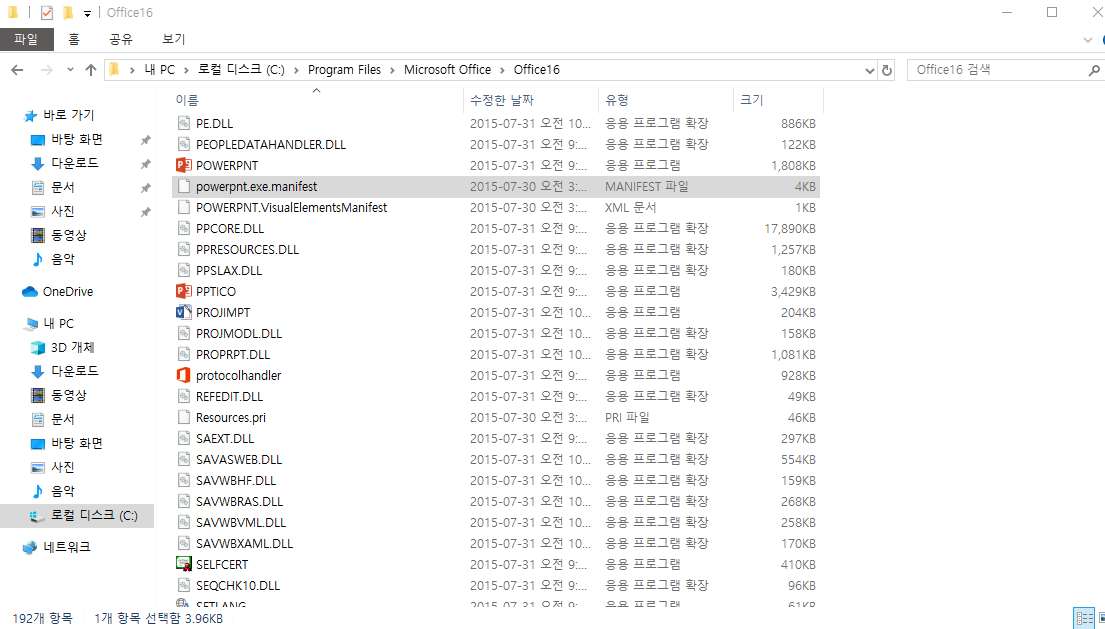Click the POWERPNT application icon

pyautogui.click(x=183, y=166)
